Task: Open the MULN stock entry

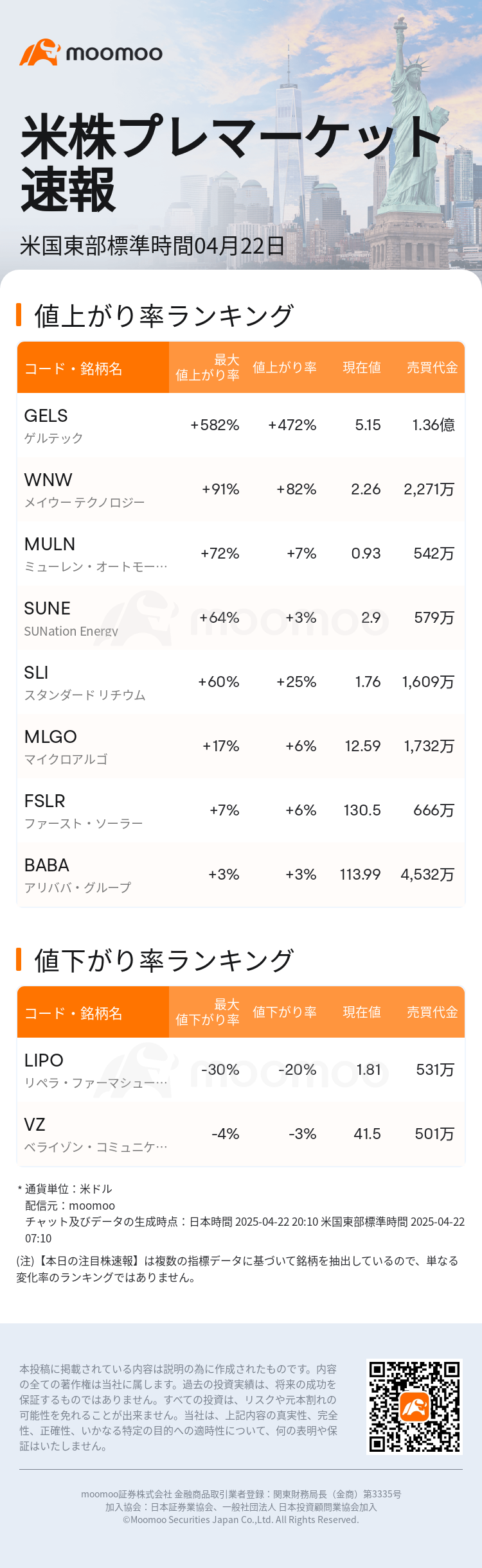Action: coord(240,553)
